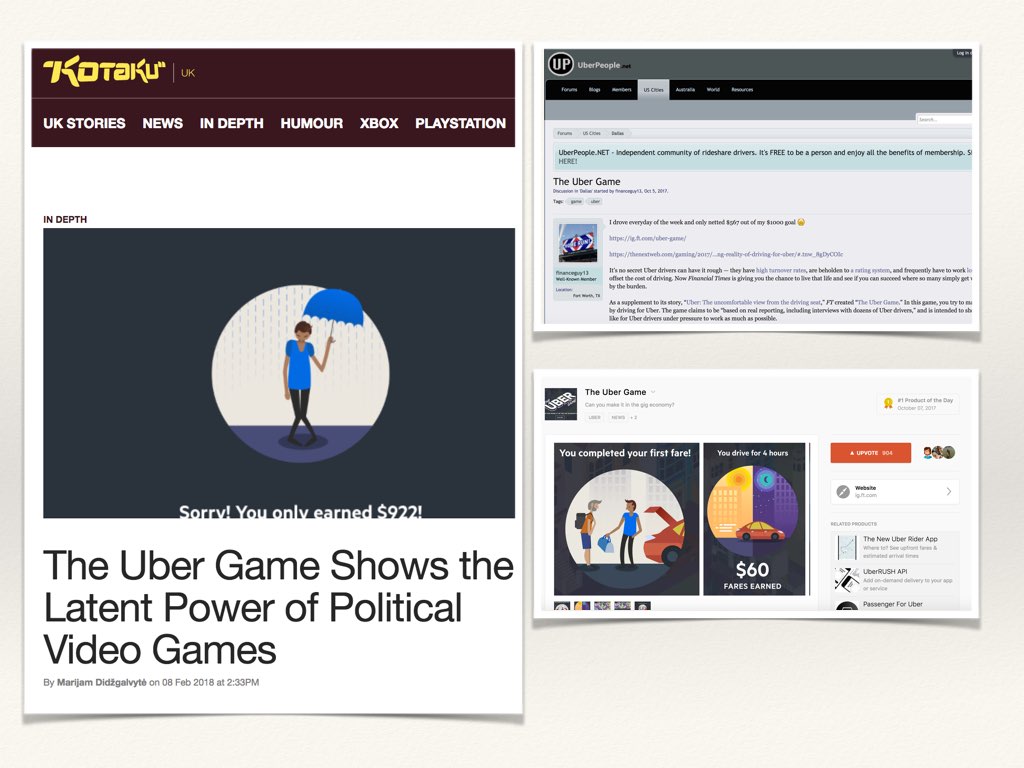Click the financeguy13 avatar image
The height and width of the screenshot is (768, 1024).
tap(579, 243)
